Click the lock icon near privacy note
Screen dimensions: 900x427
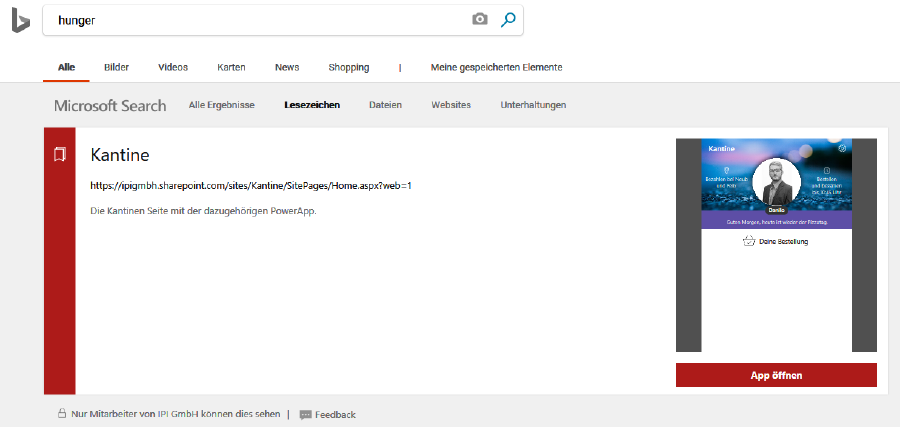click(61, 413)
